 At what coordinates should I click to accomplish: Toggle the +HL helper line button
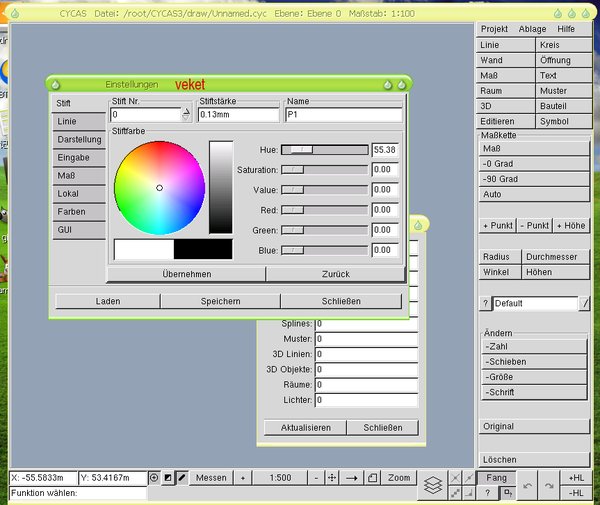[577, 478]
